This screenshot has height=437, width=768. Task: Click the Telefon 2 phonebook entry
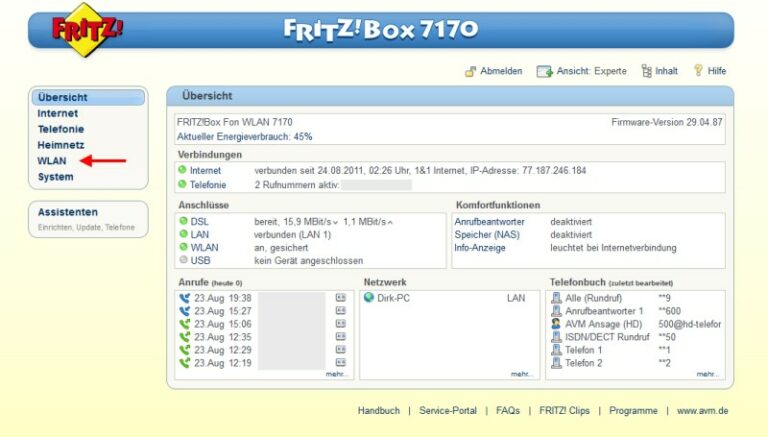(x=584, y=363)
